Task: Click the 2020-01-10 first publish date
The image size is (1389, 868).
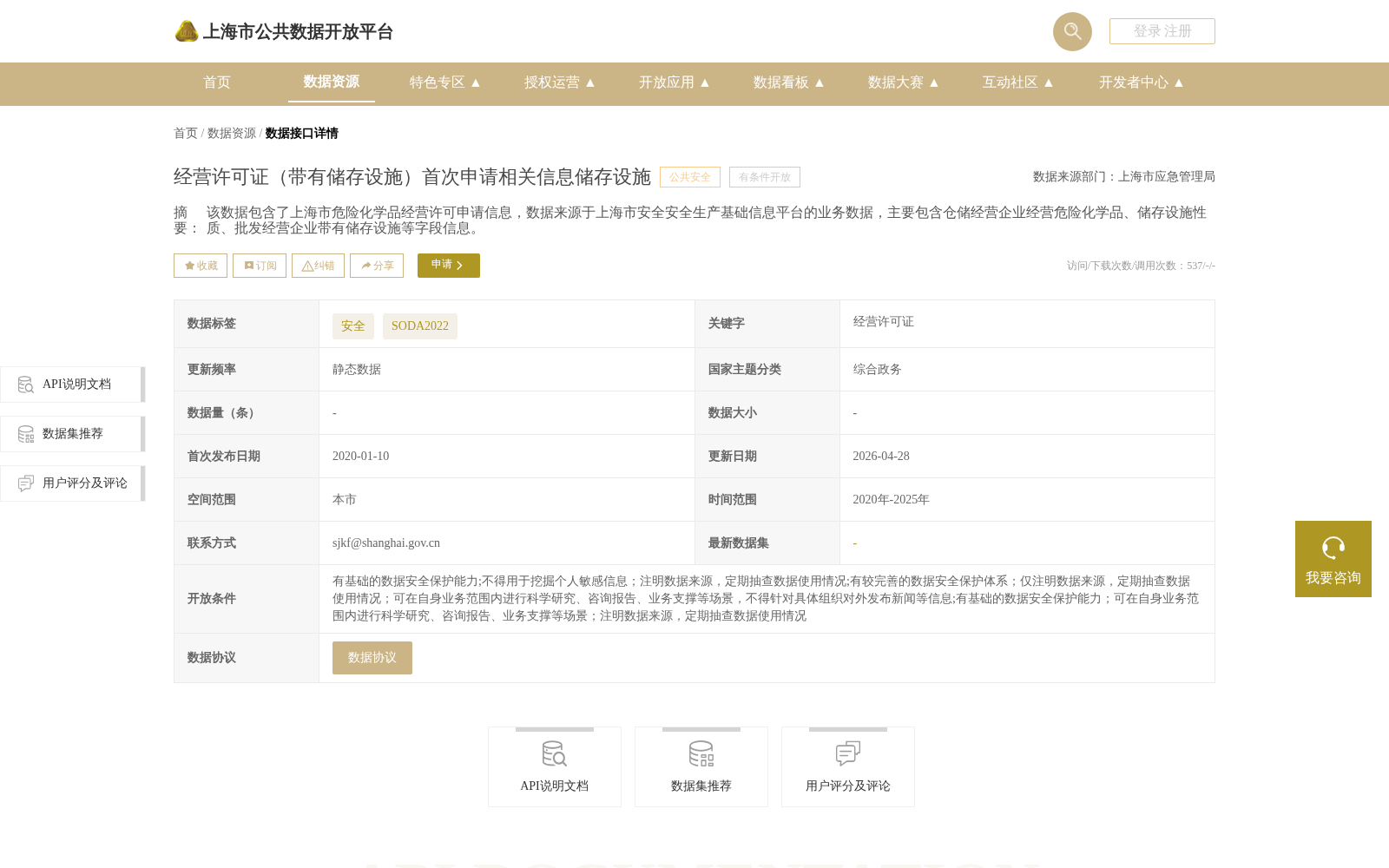Action: pos(361,457)
